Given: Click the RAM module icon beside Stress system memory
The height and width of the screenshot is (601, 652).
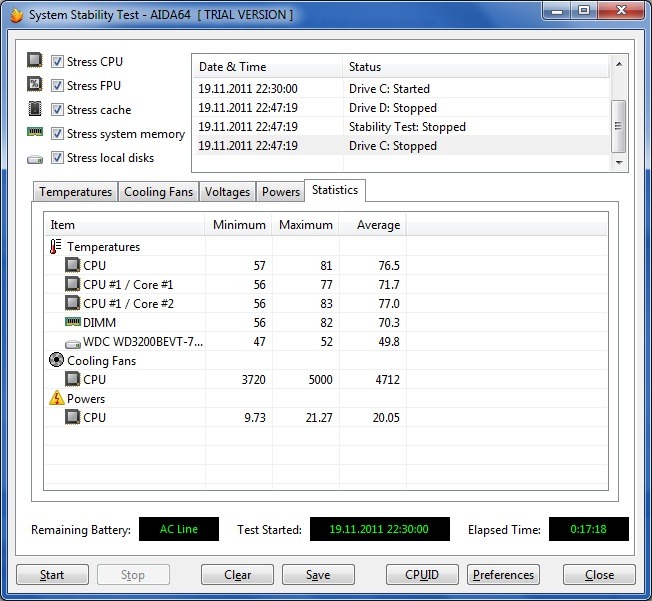Looking at the screenshot, I should click(35, 132).
